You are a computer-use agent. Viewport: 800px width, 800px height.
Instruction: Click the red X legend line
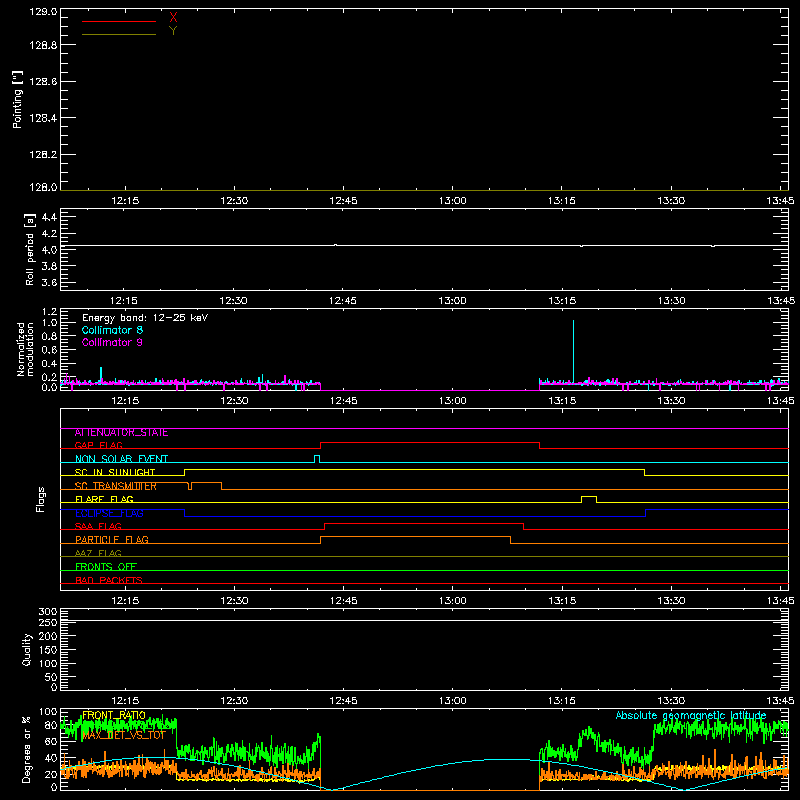point(119,21)
